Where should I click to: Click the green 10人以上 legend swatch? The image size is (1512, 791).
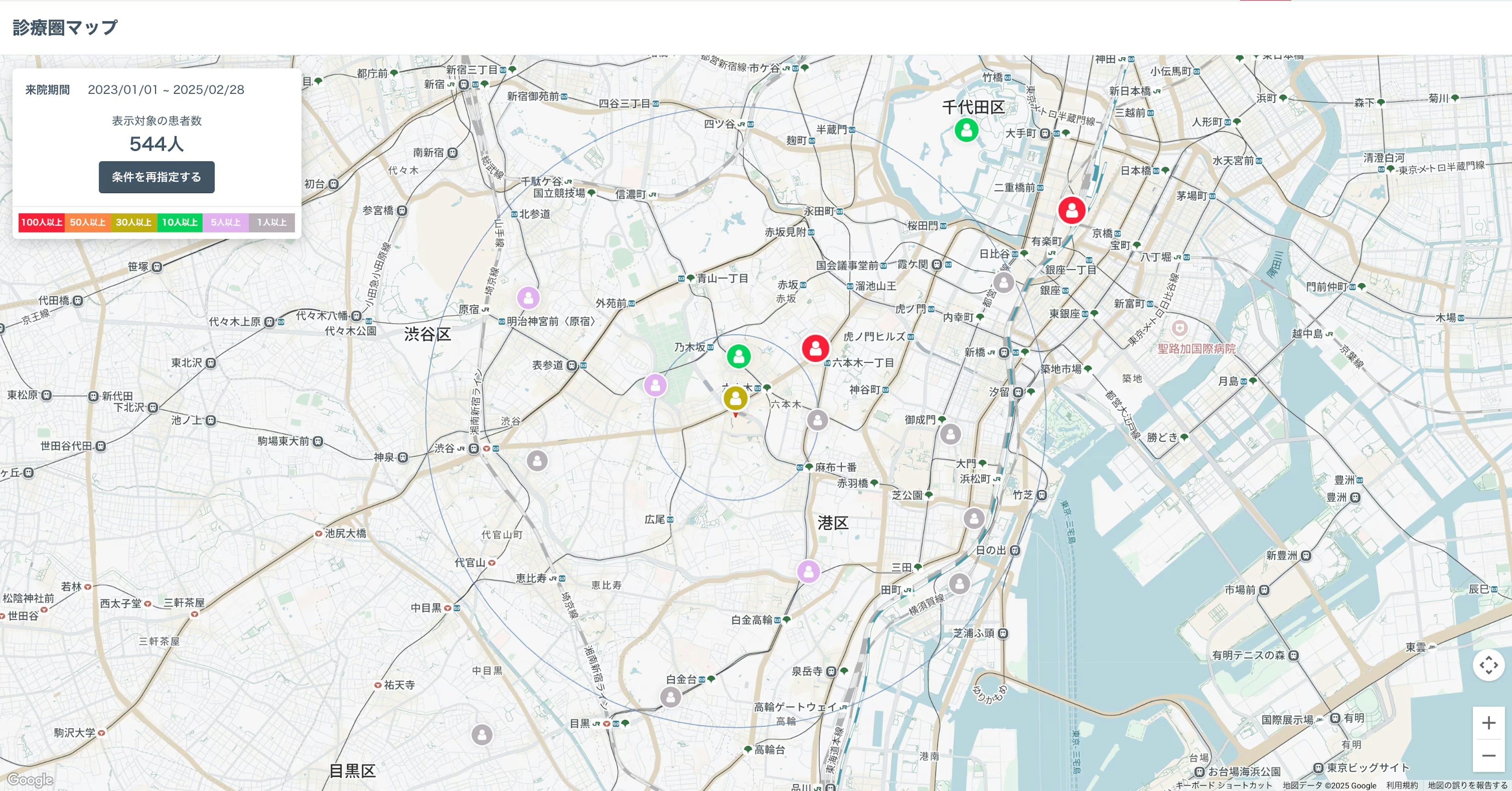(x=180, y=223)
